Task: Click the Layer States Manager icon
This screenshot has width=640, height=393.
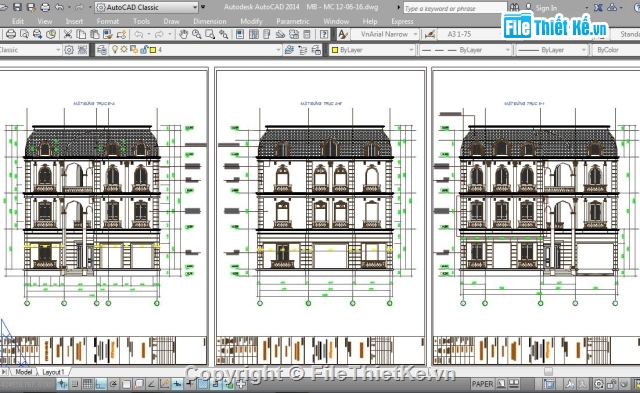Action: point(316,50)
